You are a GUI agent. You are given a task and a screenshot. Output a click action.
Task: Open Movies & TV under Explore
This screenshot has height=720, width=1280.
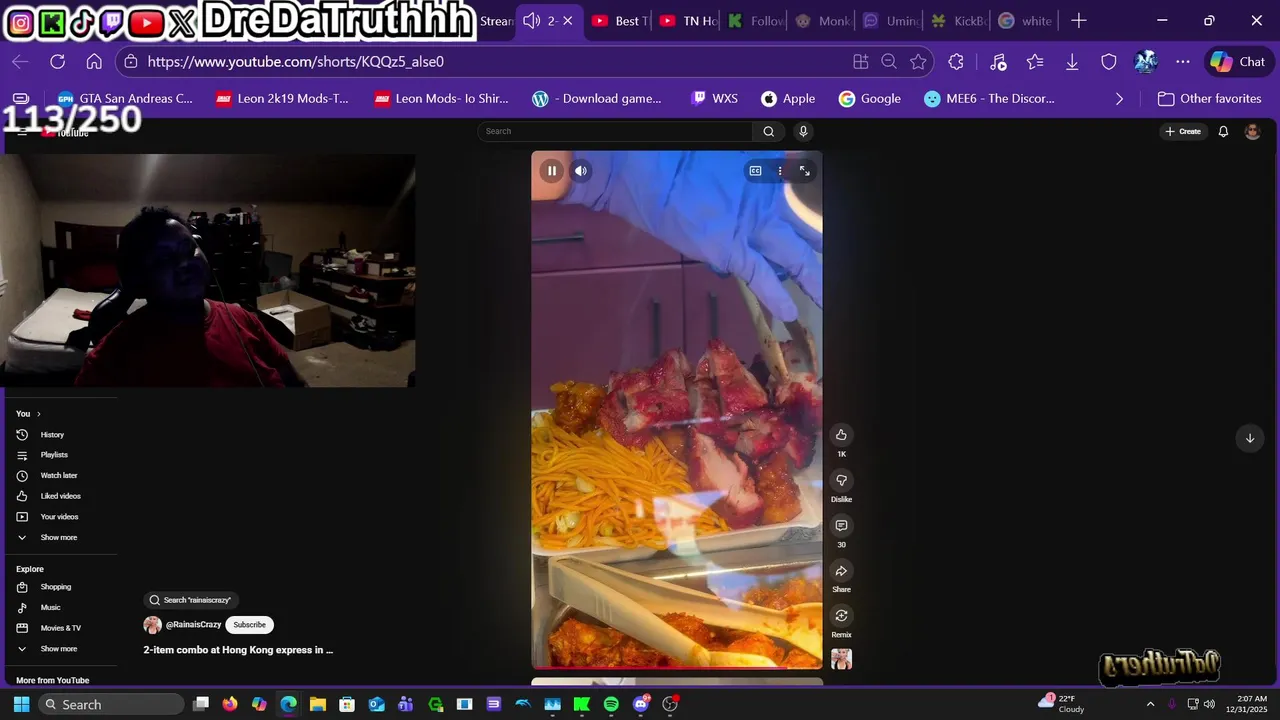pyautogui.click(x=60, y=628)
